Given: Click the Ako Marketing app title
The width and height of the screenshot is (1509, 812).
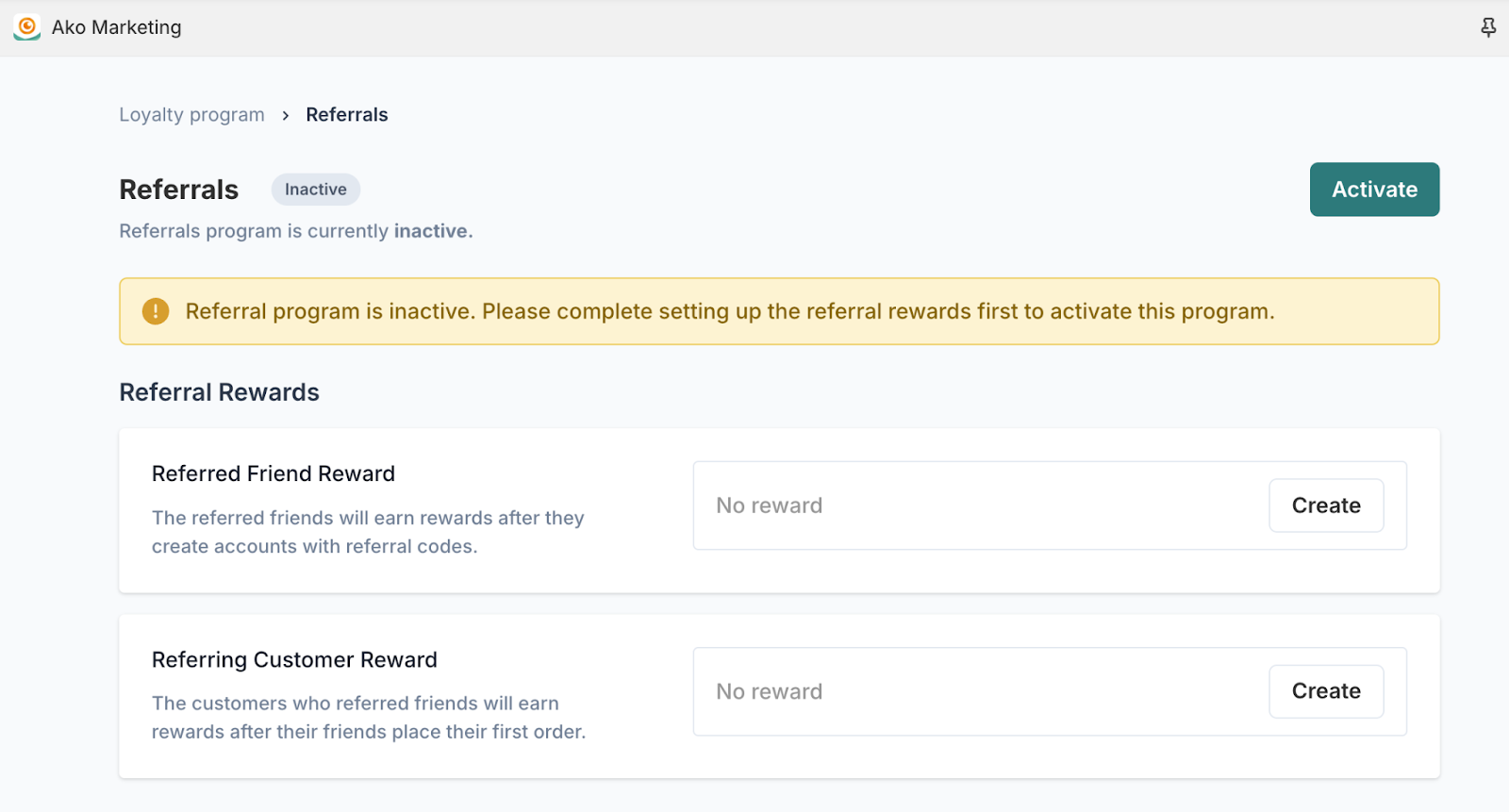Looking at the screenshot, I should (x=117, y=27).
